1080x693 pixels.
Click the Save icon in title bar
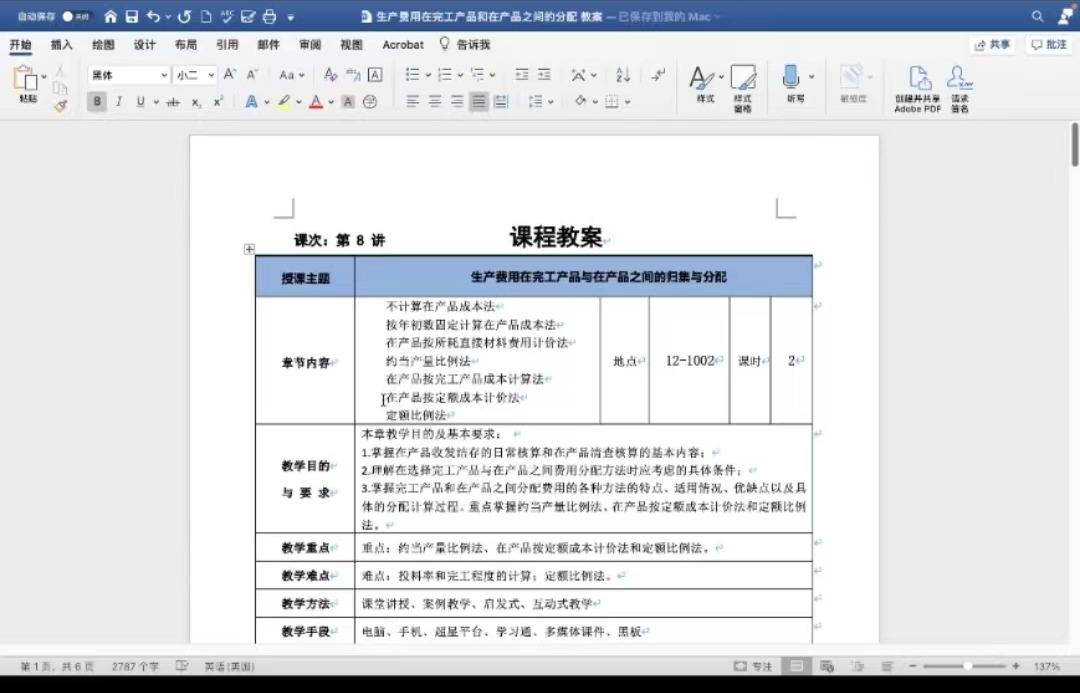131,17
